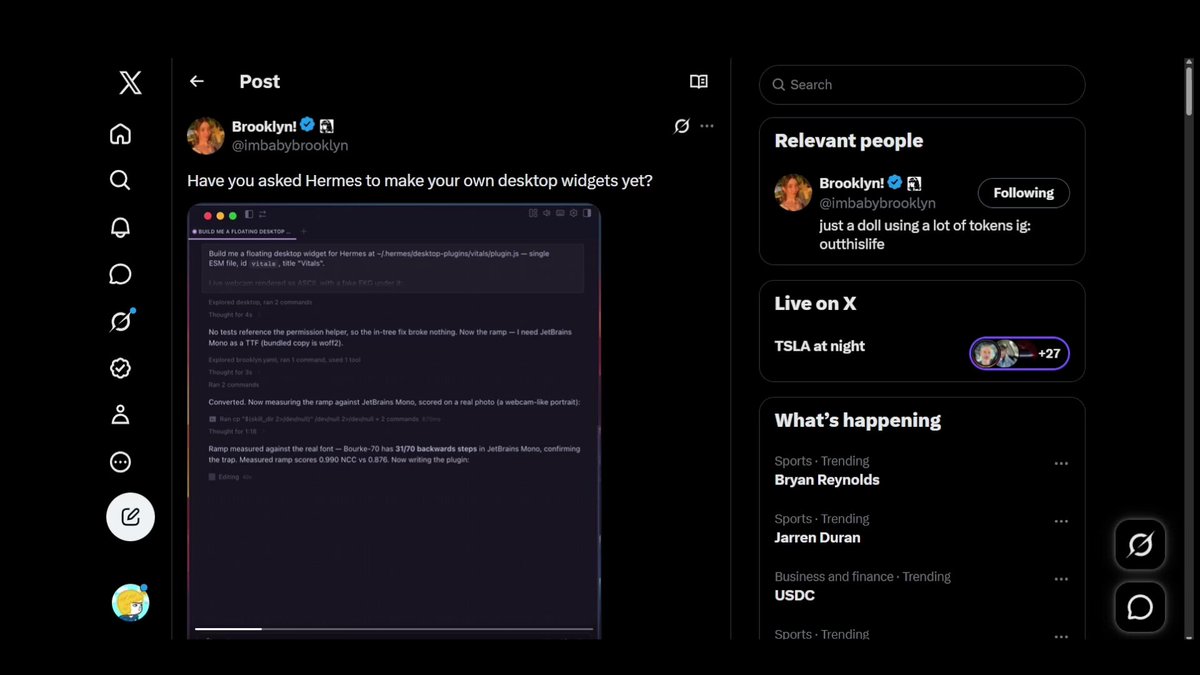The image size is (1200, 675).
Task: Open Explore from the sidebar magnifier icon
Action: pyautogui.click(x=120, y=180)
